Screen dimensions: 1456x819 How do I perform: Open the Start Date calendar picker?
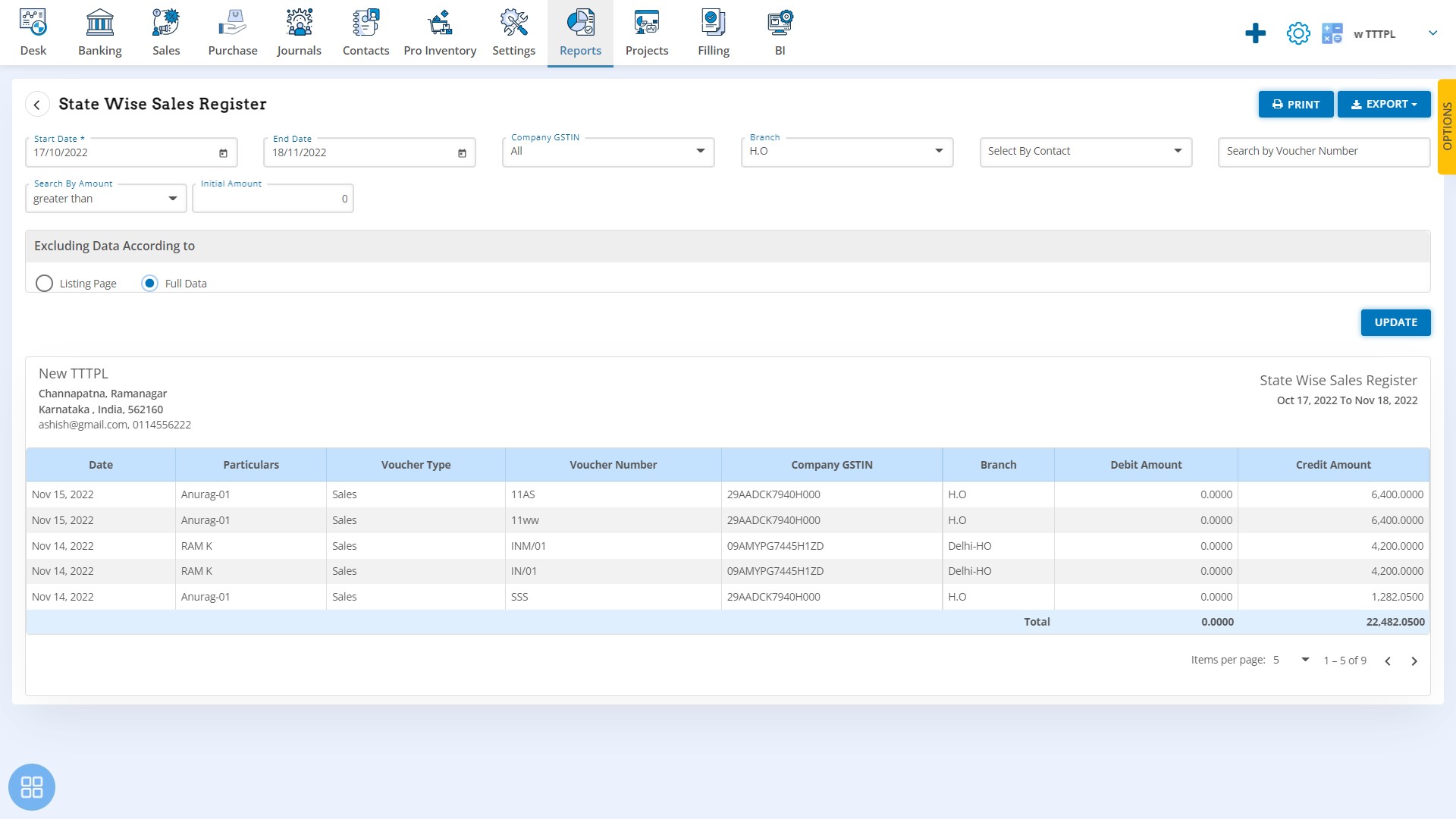223,153
